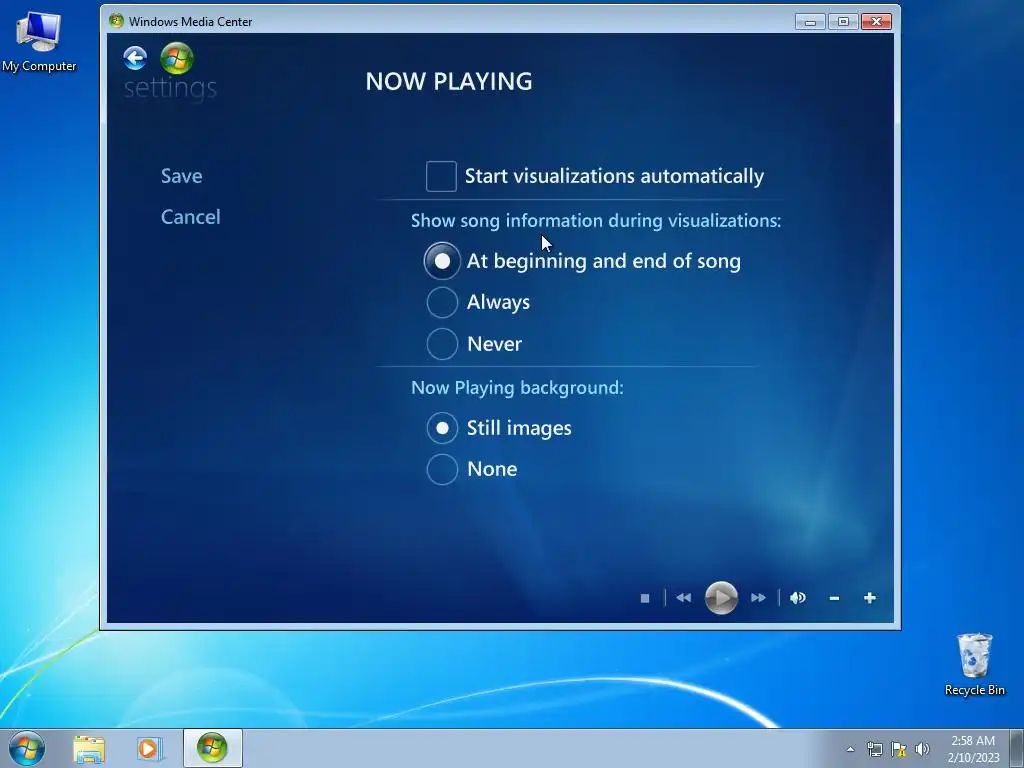Click the green Media Center start orb
Screen dimensions: 1024x768
pyautogui.click(x=177, y=58)
